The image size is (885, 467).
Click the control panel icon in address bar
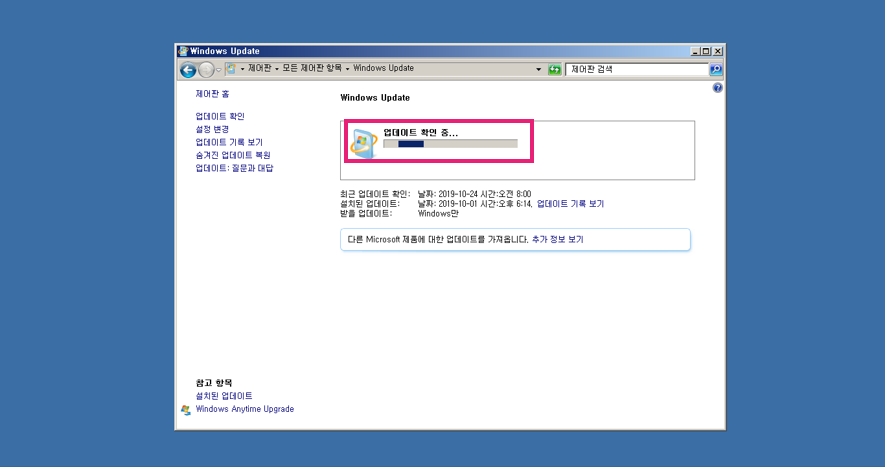coord(231,68)
